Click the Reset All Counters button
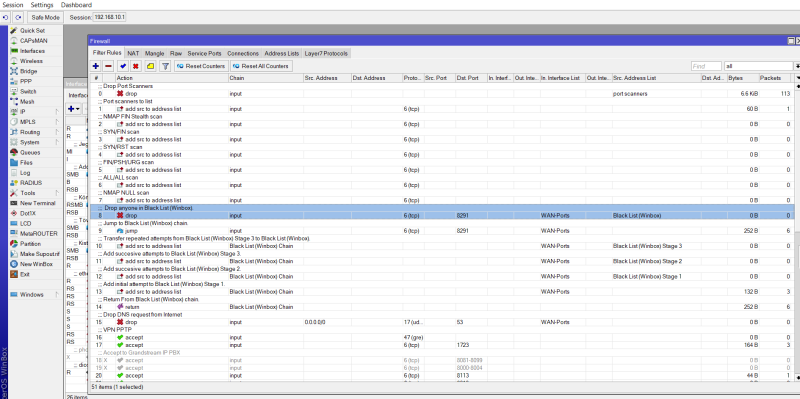The height and width of the screenshot is (399, 800). (261, 66)
